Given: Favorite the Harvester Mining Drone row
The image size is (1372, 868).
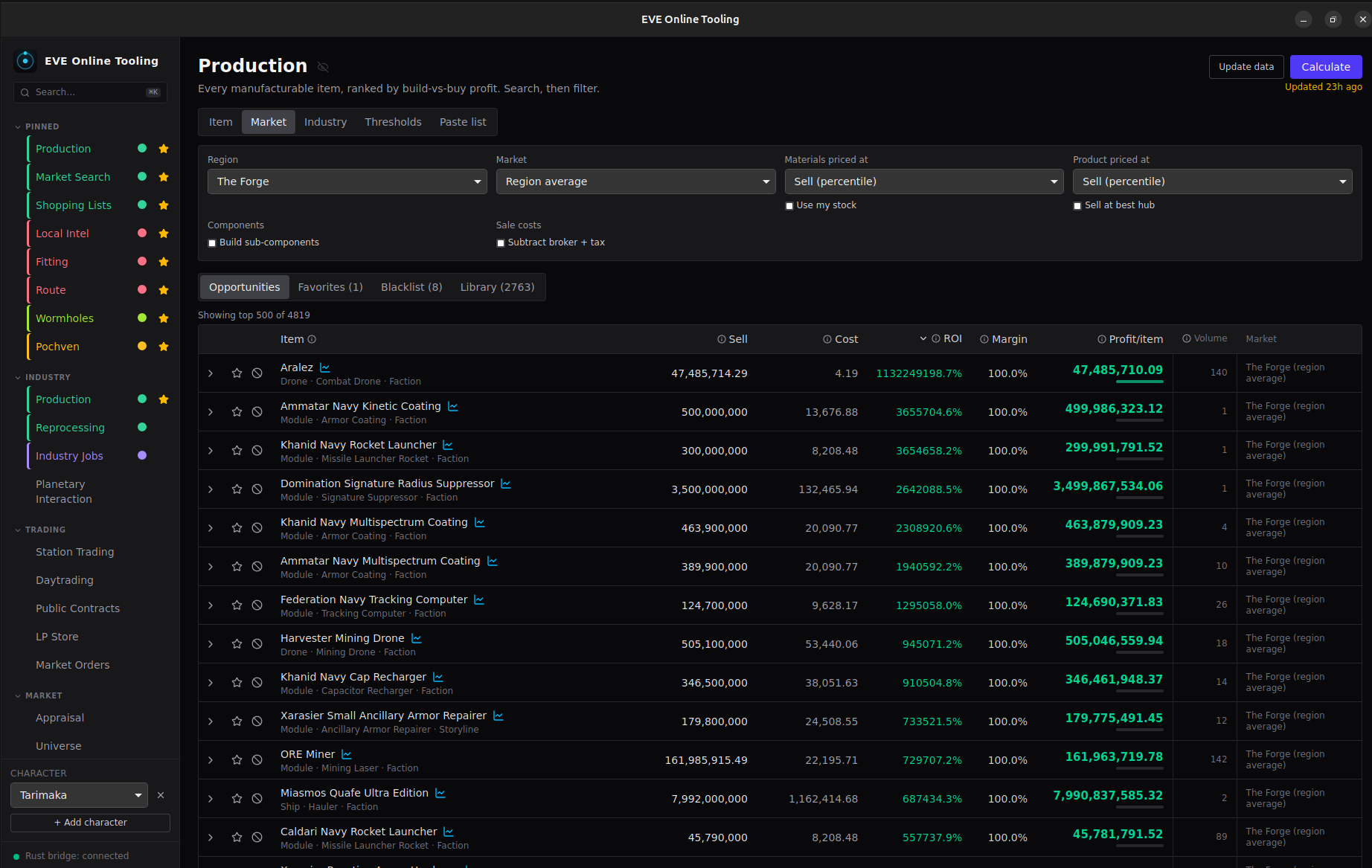Looking at the screenshot, I should [x=237, y=644].
